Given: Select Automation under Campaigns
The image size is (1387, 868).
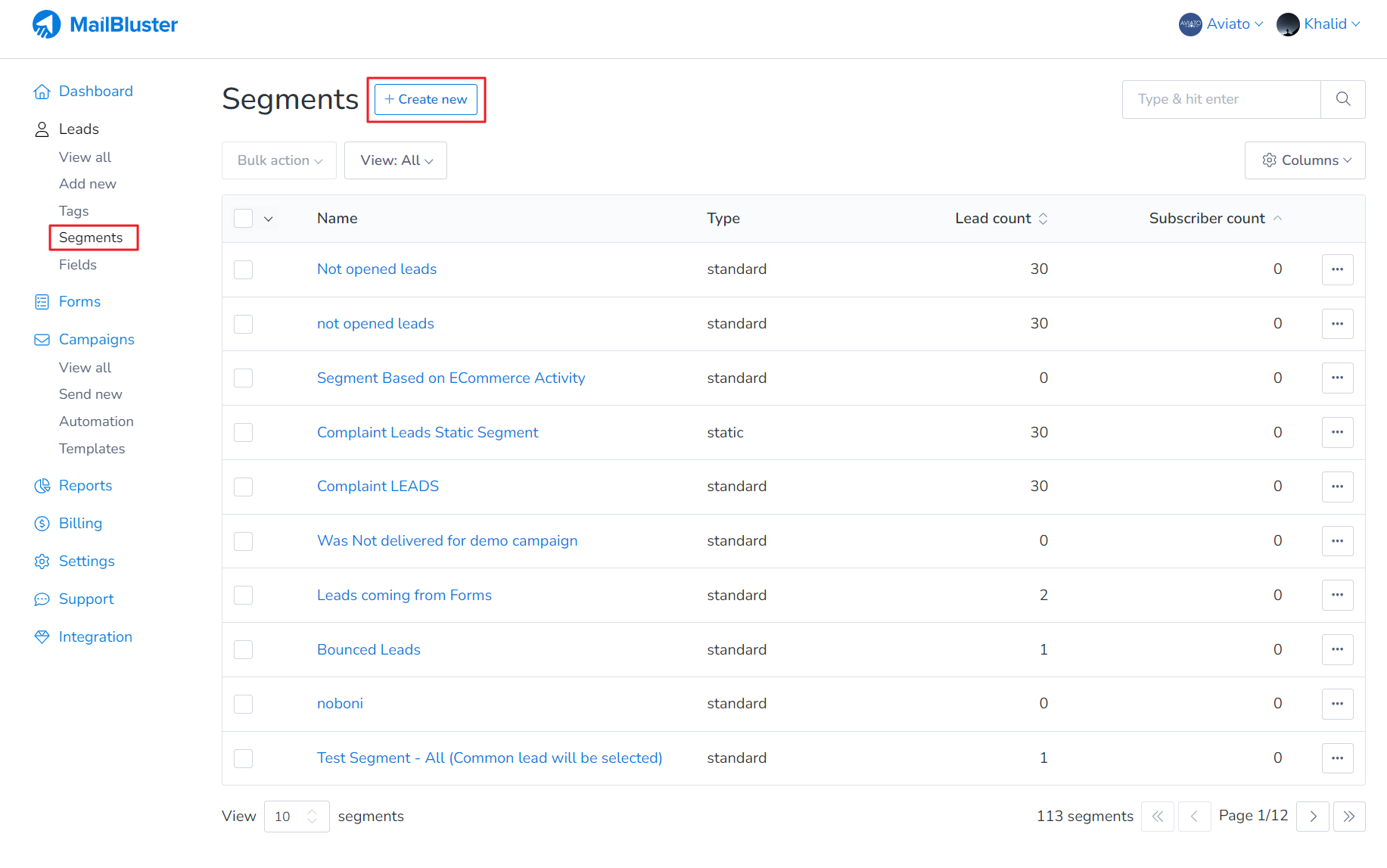Looking at the screenshot, I should click(x=96, y=422).
